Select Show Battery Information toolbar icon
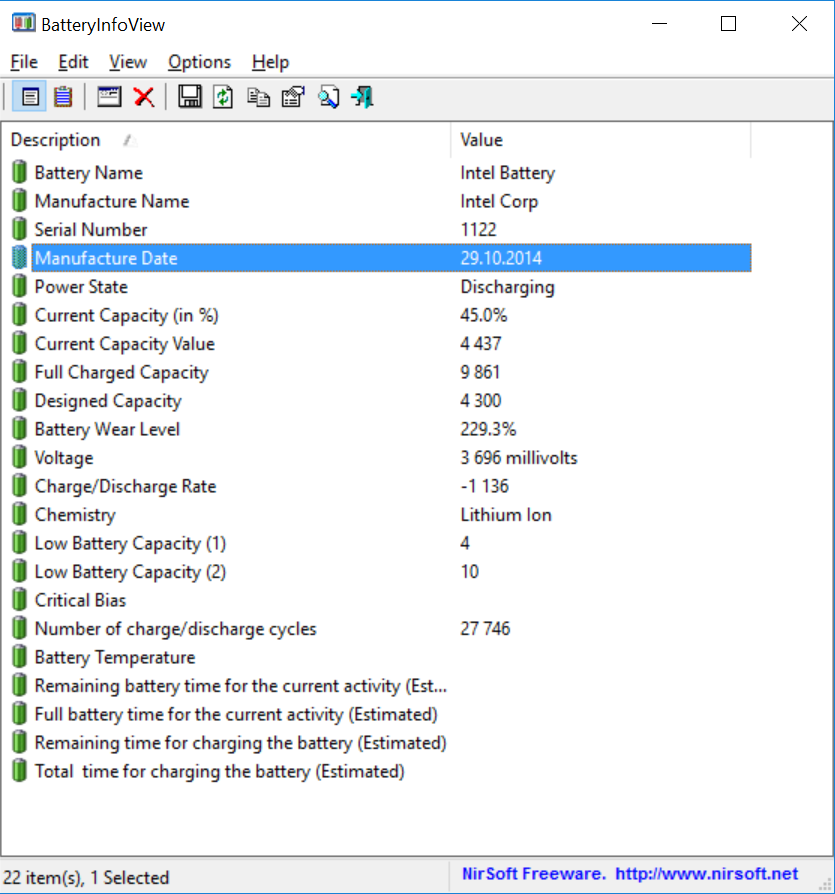The height and width of the screenshot is (894, 835). [30, 97]
